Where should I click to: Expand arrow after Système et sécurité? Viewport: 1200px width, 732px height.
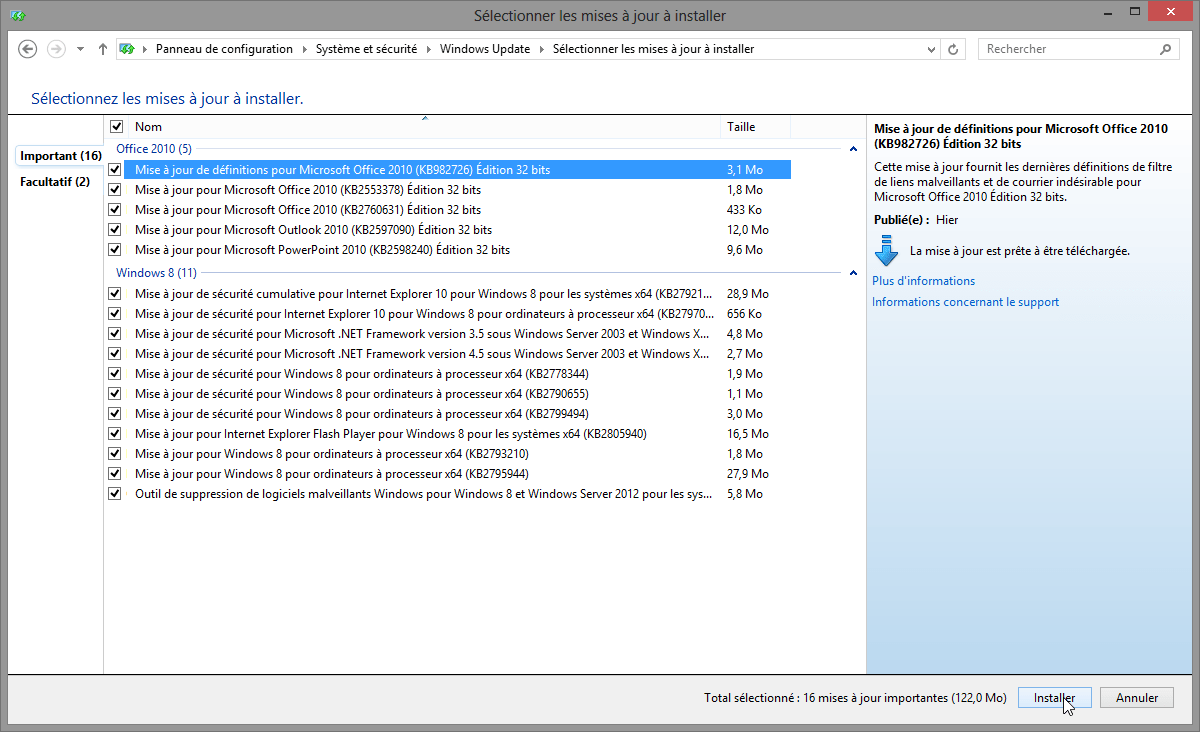coord(429,49)
